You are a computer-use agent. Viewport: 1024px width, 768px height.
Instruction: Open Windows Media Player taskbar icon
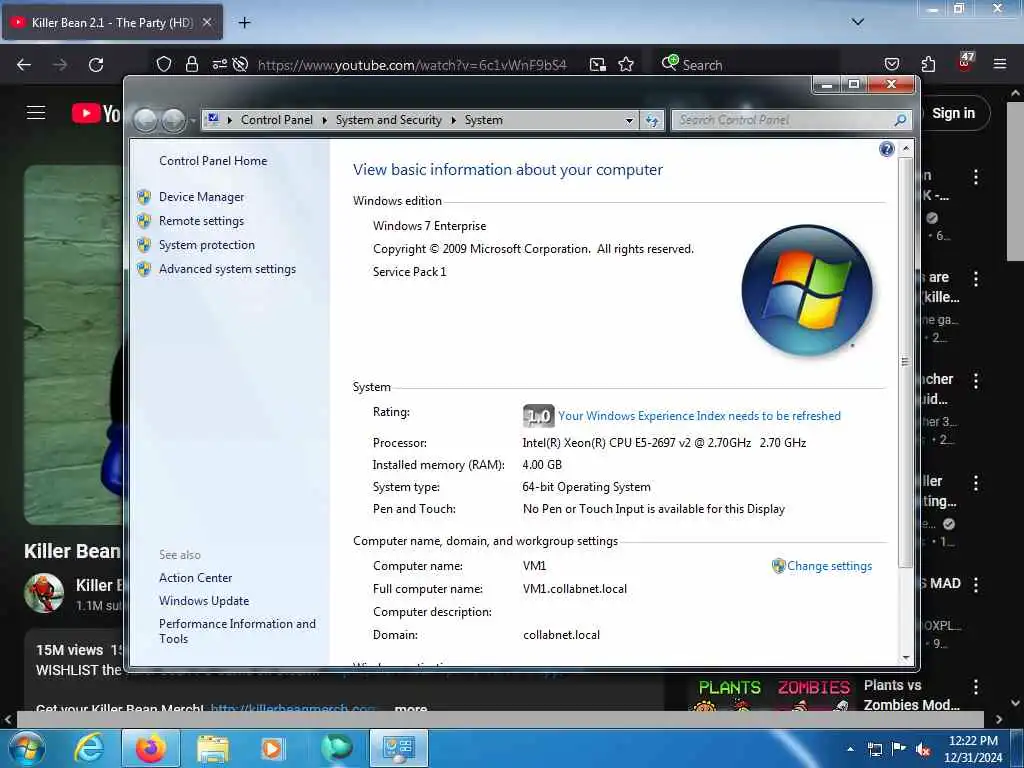tap(273, 748)
